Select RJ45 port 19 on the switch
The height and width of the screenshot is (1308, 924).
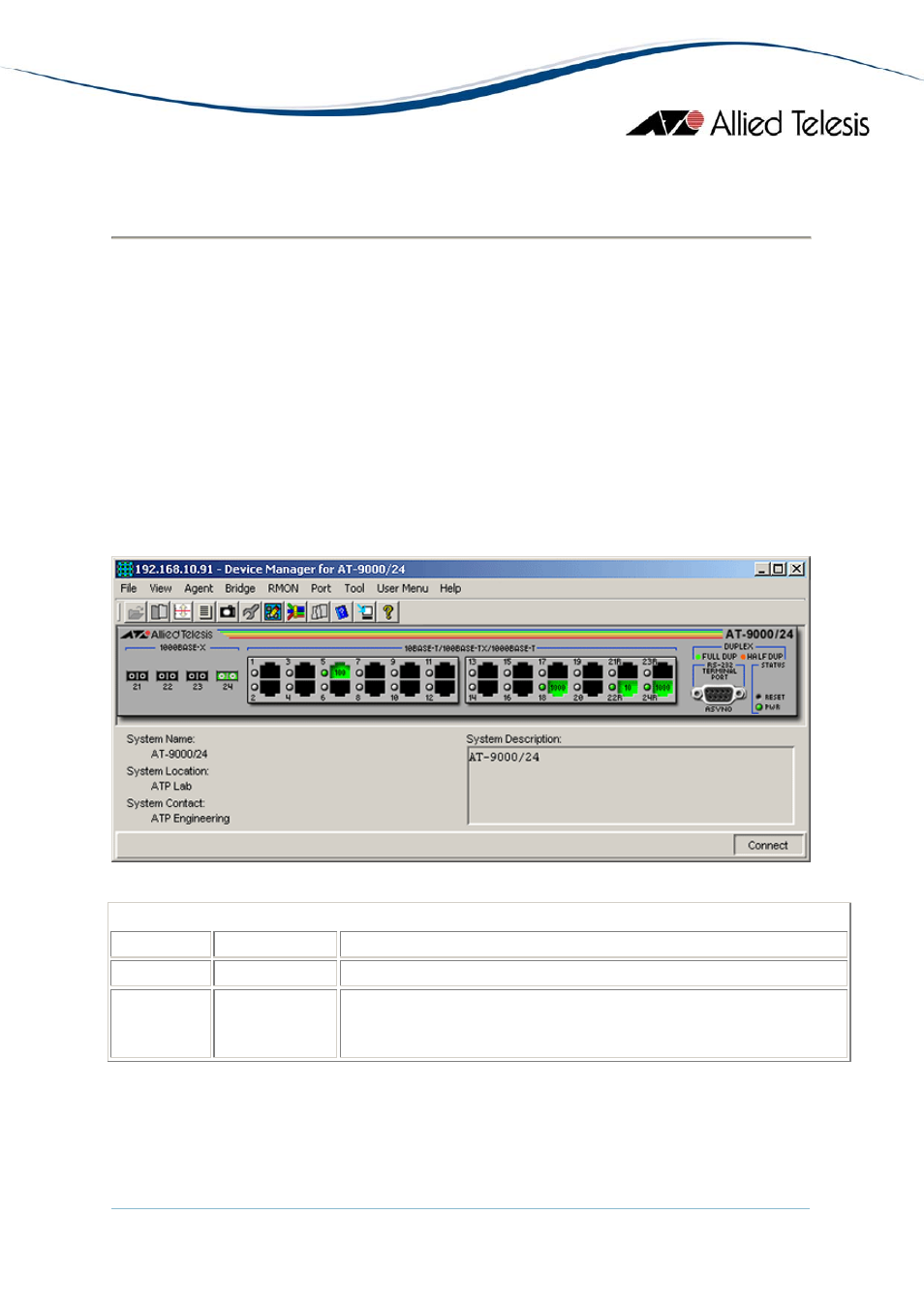[593, 670]
